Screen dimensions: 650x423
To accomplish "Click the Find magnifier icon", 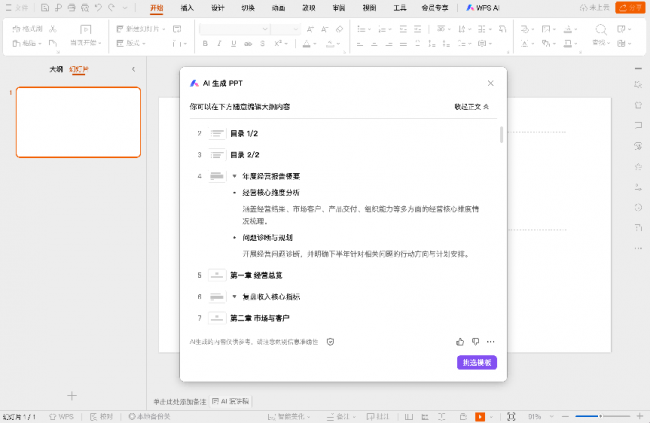I will pyautogui.click(x=601, y=29).
